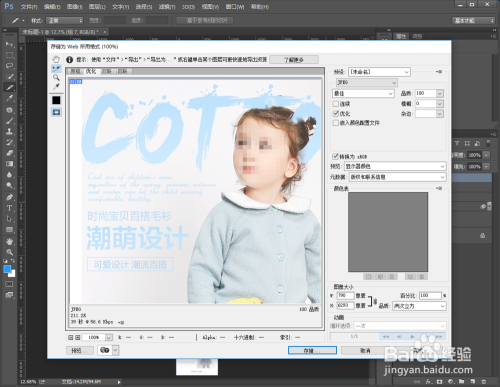Click the info icon beside the tip text
The height and width of the screenshot is (387, 500).
tap(69, 60)
